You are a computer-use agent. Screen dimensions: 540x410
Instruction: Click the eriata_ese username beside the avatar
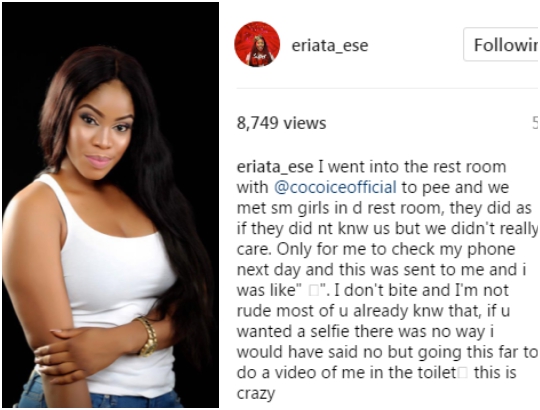point(330,45)
